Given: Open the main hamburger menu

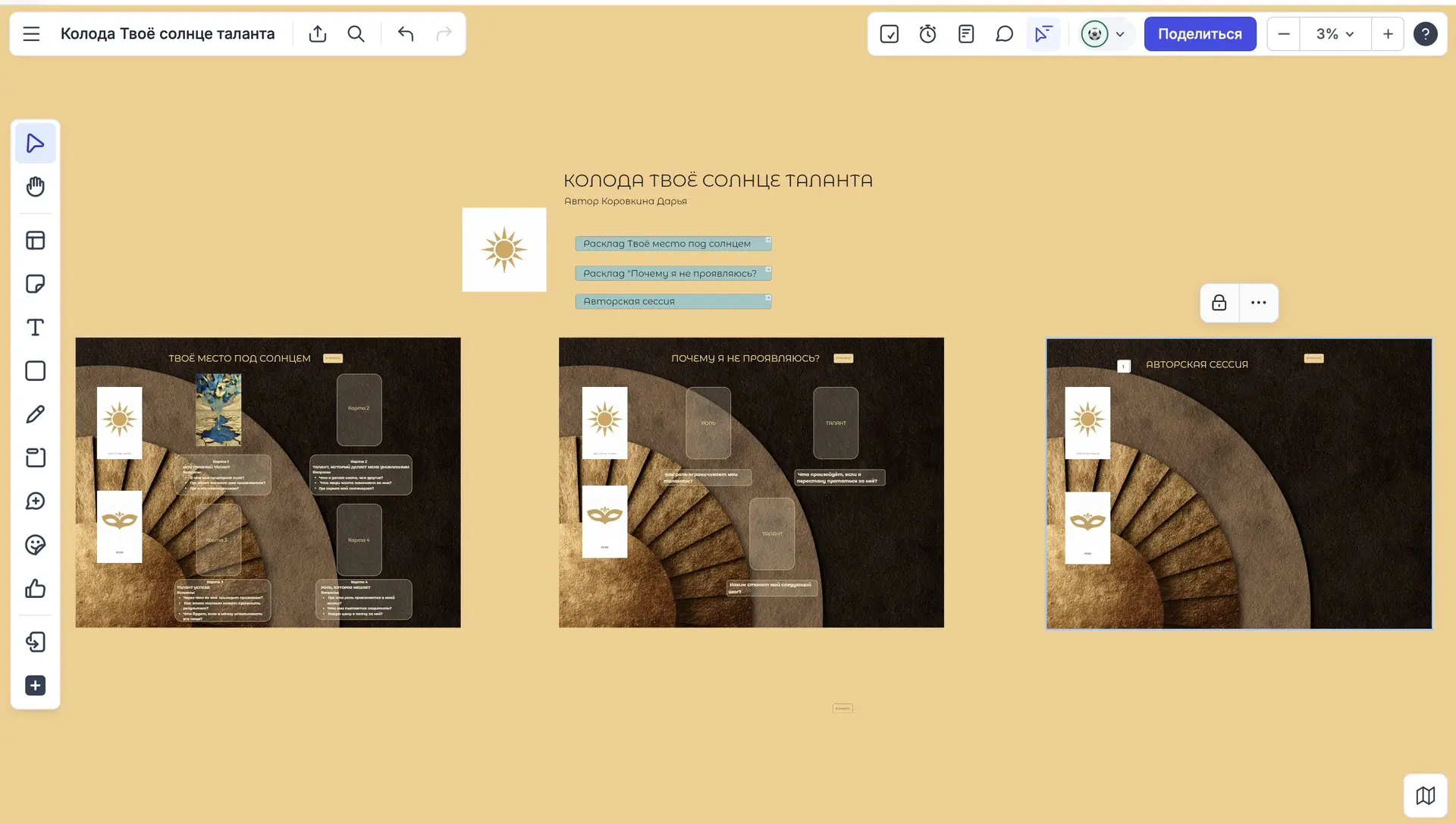Looking at the screenshot, I should coord(31,34).
